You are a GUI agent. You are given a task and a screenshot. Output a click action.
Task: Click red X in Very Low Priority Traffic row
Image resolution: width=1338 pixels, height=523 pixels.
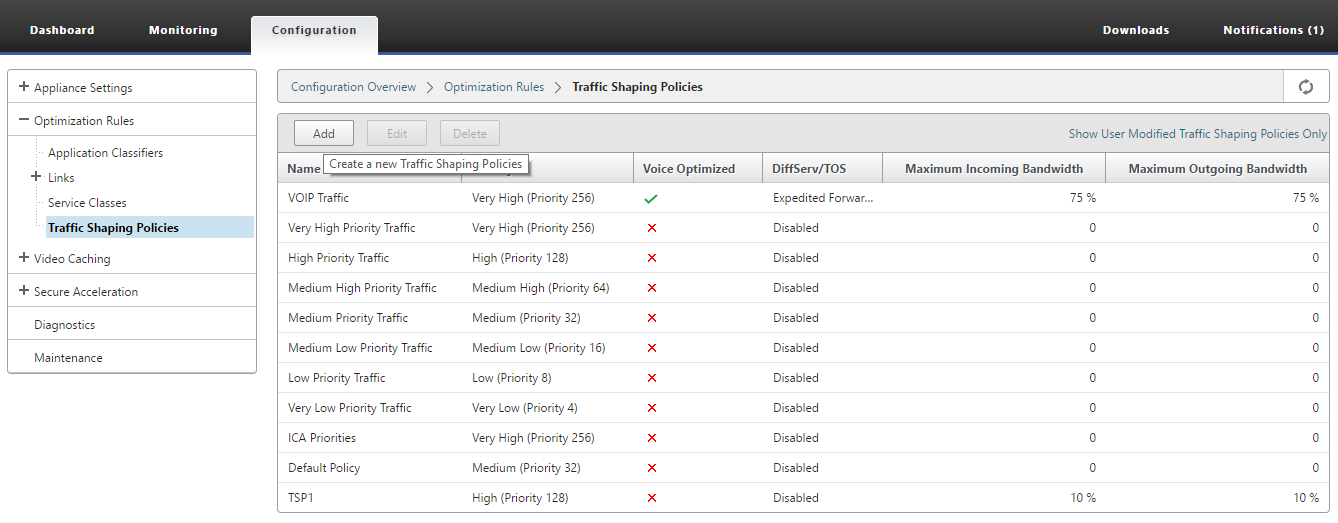tap(652, 408)
